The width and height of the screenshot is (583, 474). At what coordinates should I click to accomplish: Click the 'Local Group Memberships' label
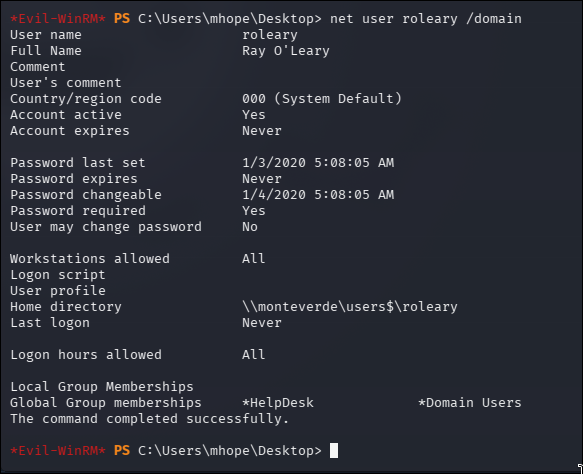coord(102,387)
